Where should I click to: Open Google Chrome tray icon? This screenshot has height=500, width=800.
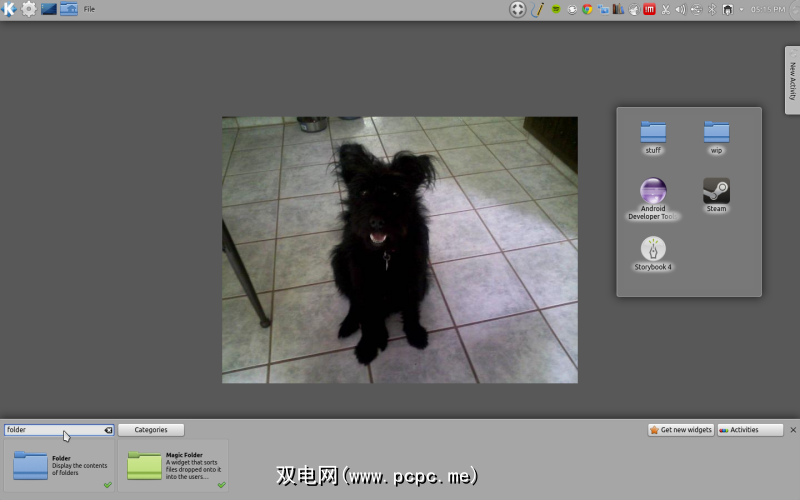point(587,9)
